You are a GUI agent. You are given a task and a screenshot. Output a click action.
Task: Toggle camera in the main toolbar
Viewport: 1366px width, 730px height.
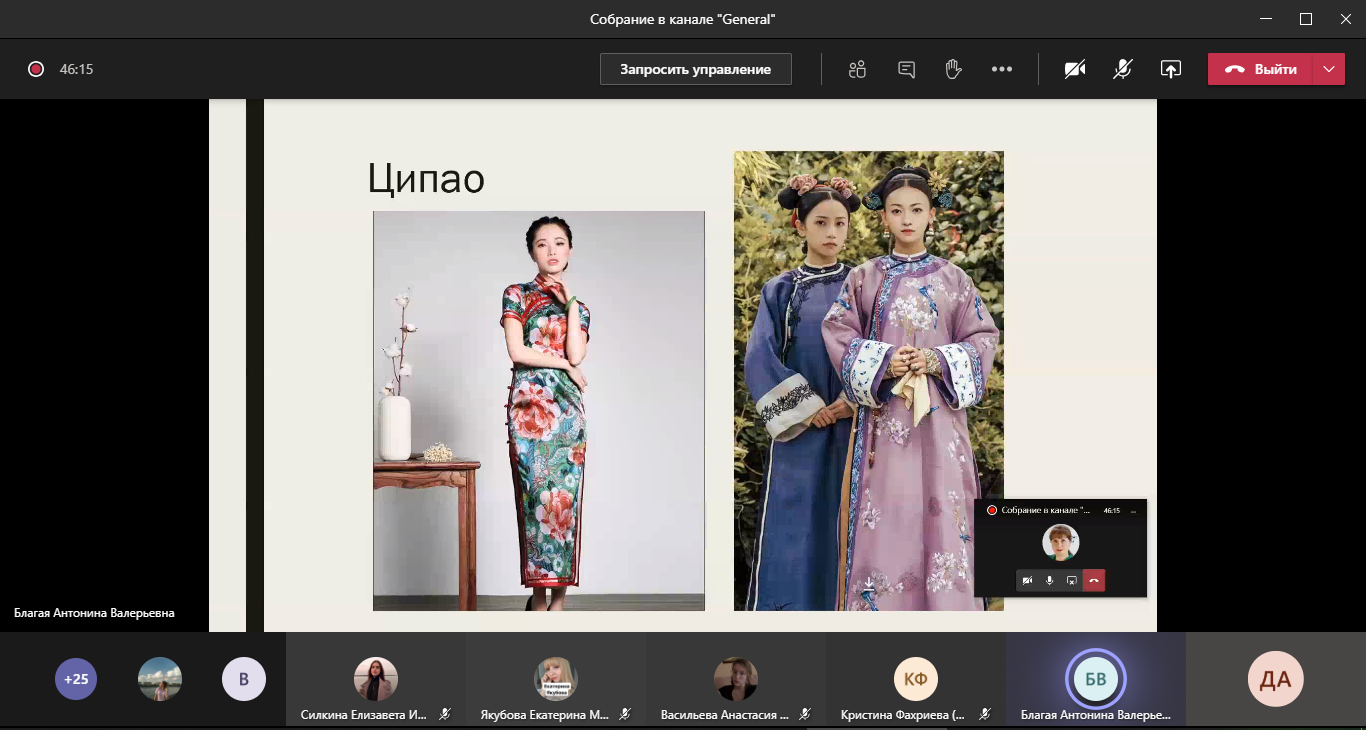pyautogui.click(x=1075, y=69)
